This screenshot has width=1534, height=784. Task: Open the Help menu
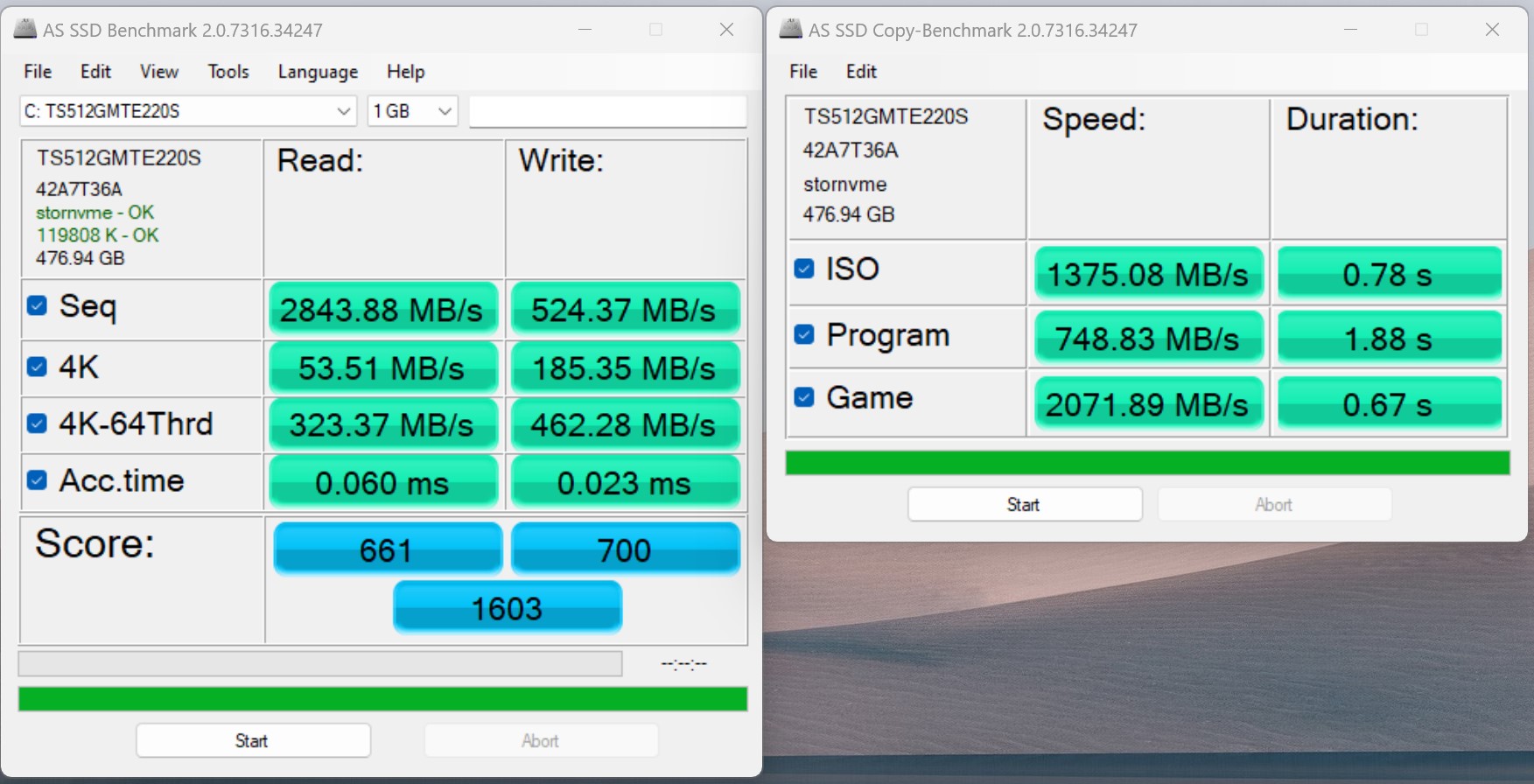click(406, 72)
